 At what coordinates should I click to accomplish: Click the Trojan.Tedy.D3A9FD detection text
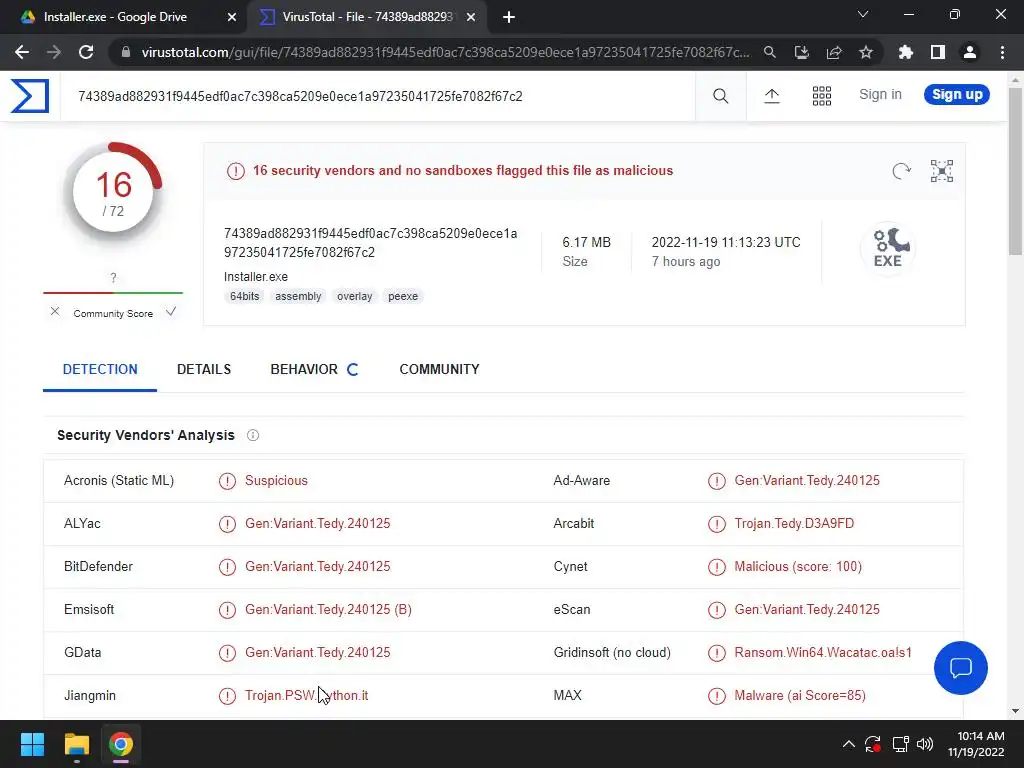tap(794, 524)
